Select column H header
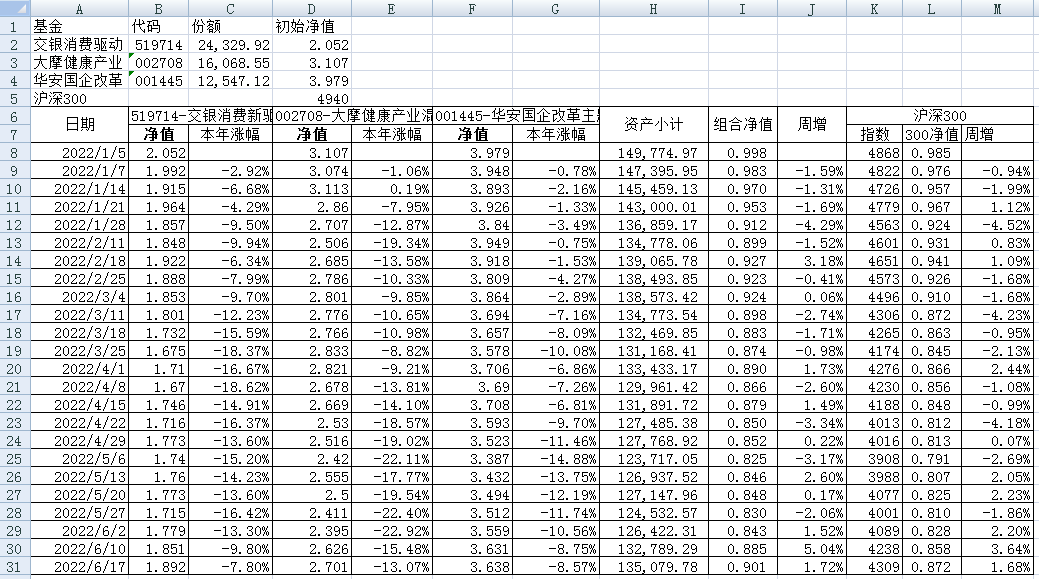 (653, 9)
